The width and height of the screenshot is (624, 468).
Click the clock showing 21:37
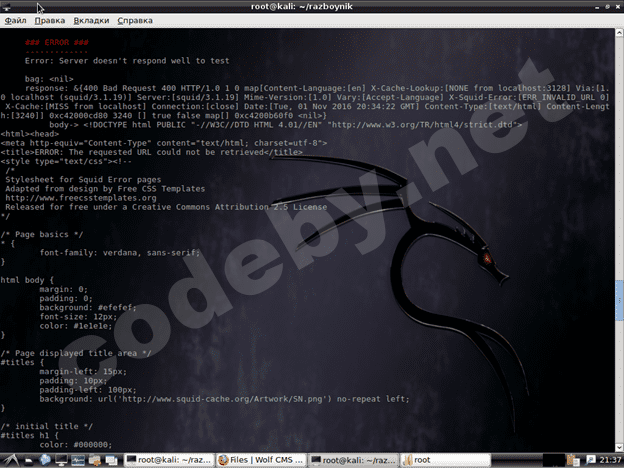[x=611, y=460]
